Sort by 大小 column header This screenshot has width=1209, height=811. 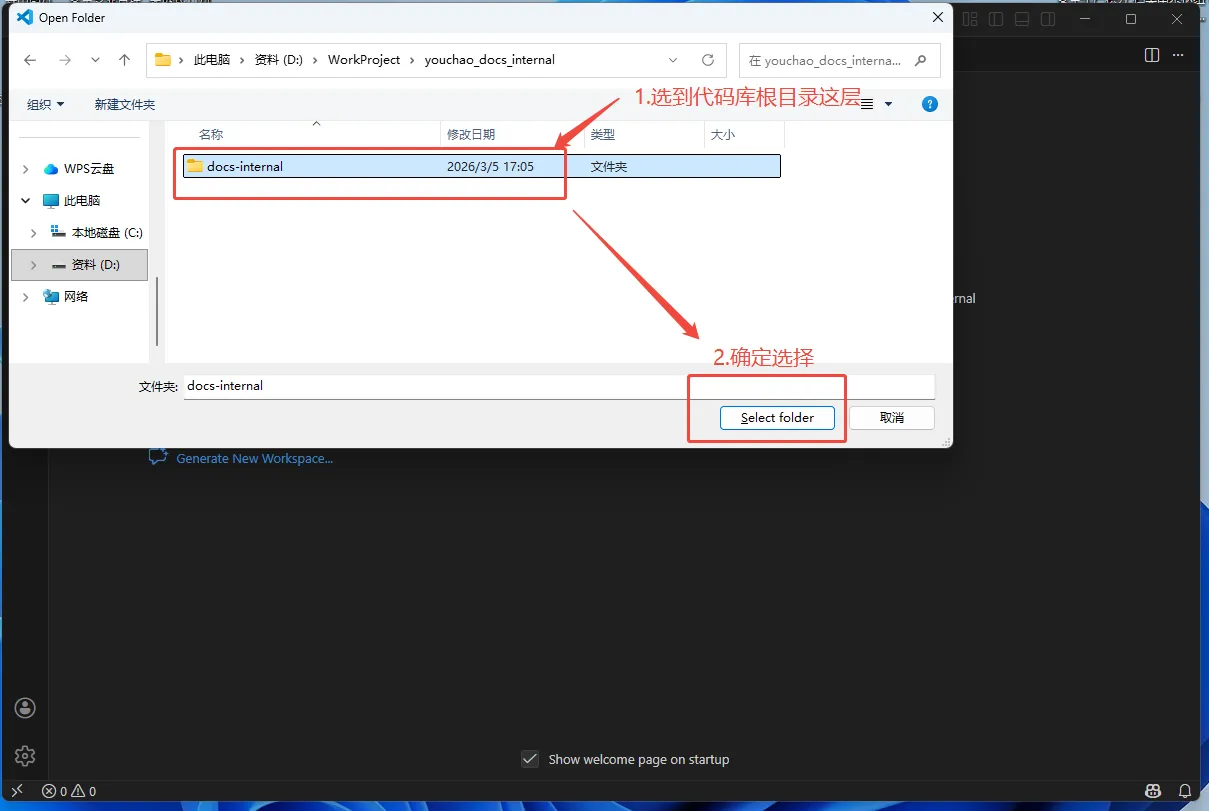click(722, 134)
